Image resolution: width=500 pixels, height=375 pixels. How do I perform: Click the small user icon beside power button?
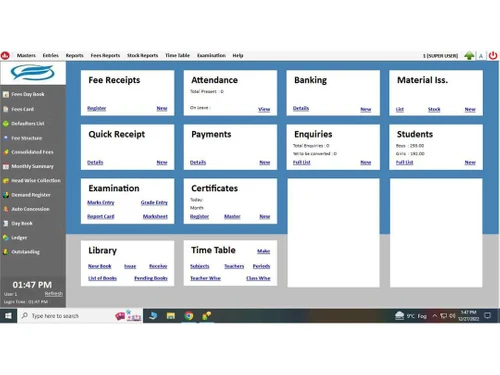tap(481, 56)
